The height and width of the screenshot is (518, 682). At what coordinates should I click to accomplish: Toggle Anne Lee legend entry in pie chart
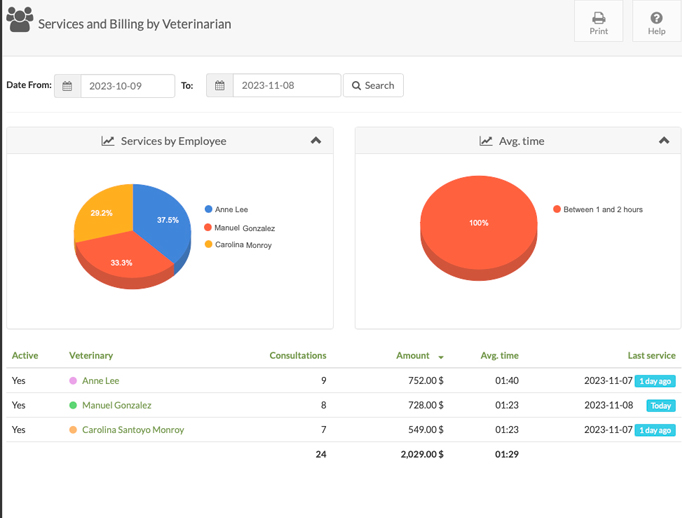[226, 209]
